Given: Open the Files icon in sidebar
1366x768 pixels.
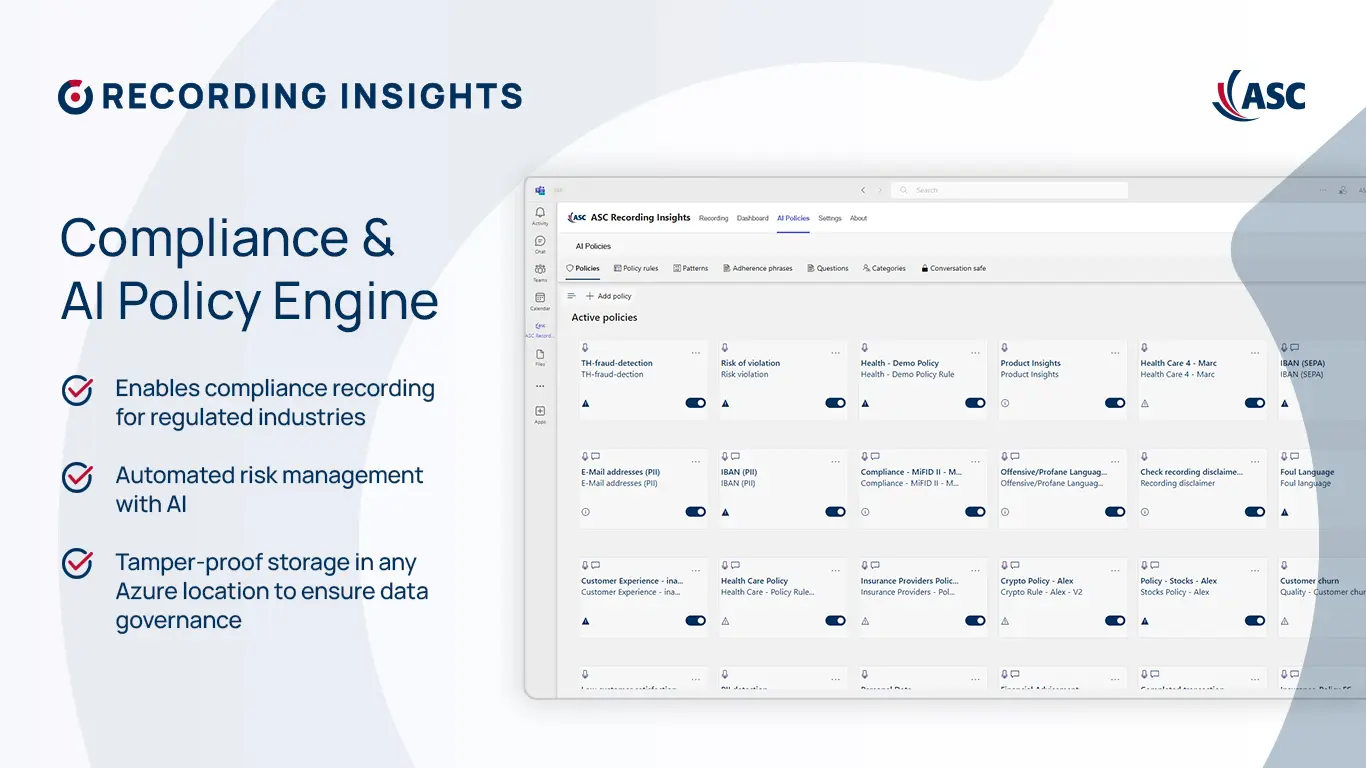Looking at the screenshot, I should tap(540, 354).
